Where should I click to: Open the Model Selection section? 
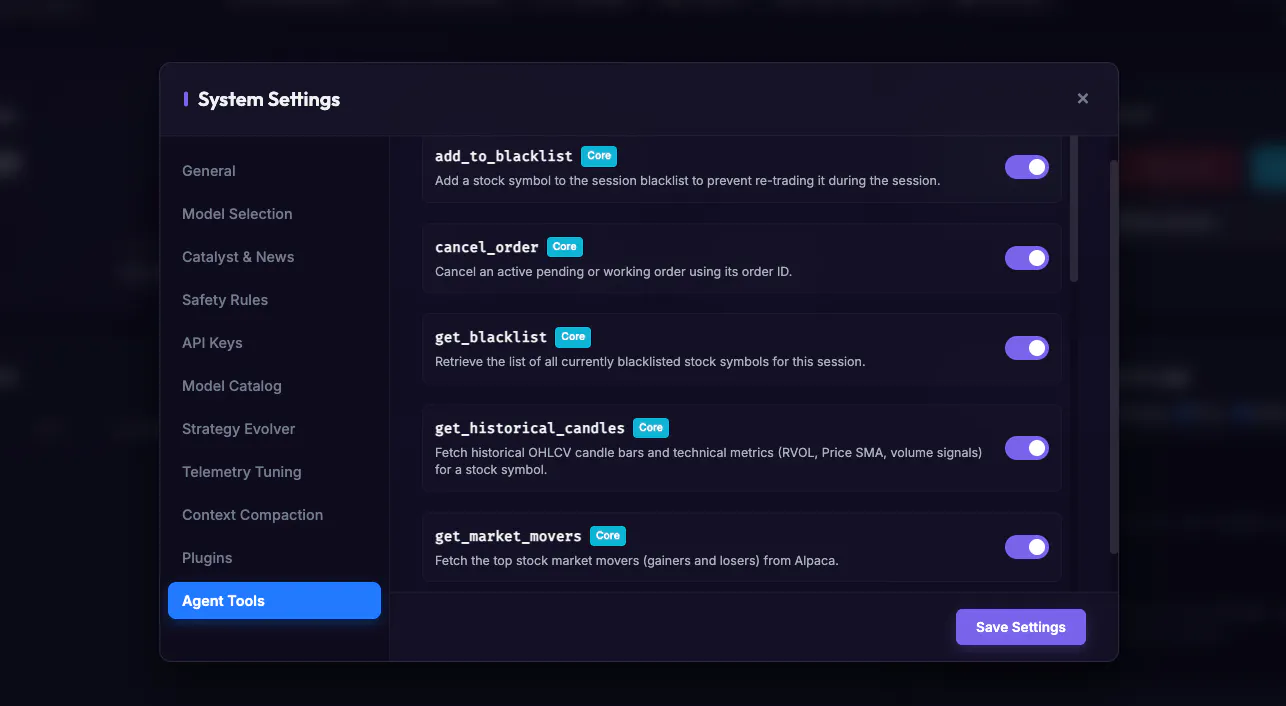(x=274, y=214)
